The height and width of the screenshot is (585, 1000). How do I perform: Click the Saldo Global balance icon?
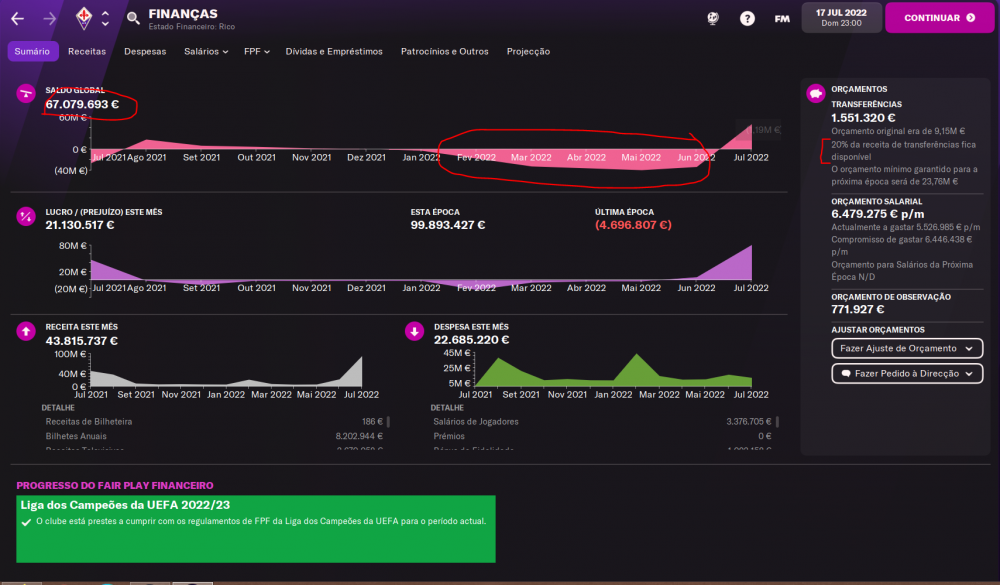(x=26, y=94)
